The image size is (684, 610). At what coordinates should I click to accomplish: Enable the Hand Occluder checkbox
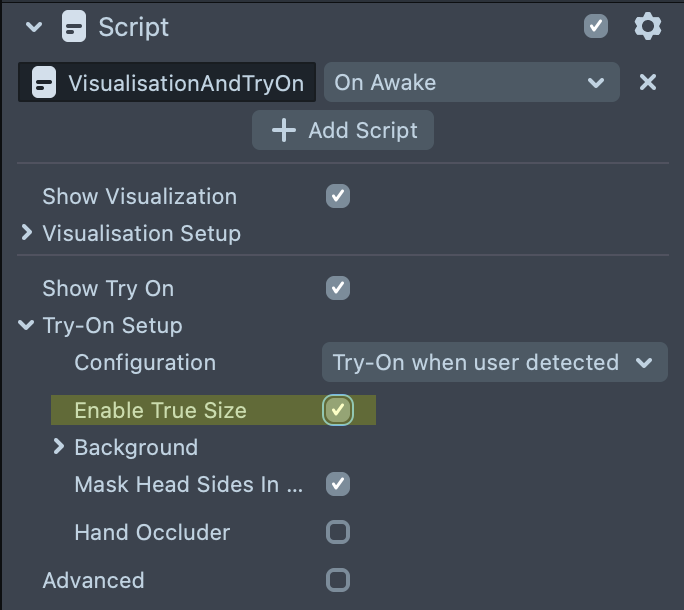[x=338, y=532]
